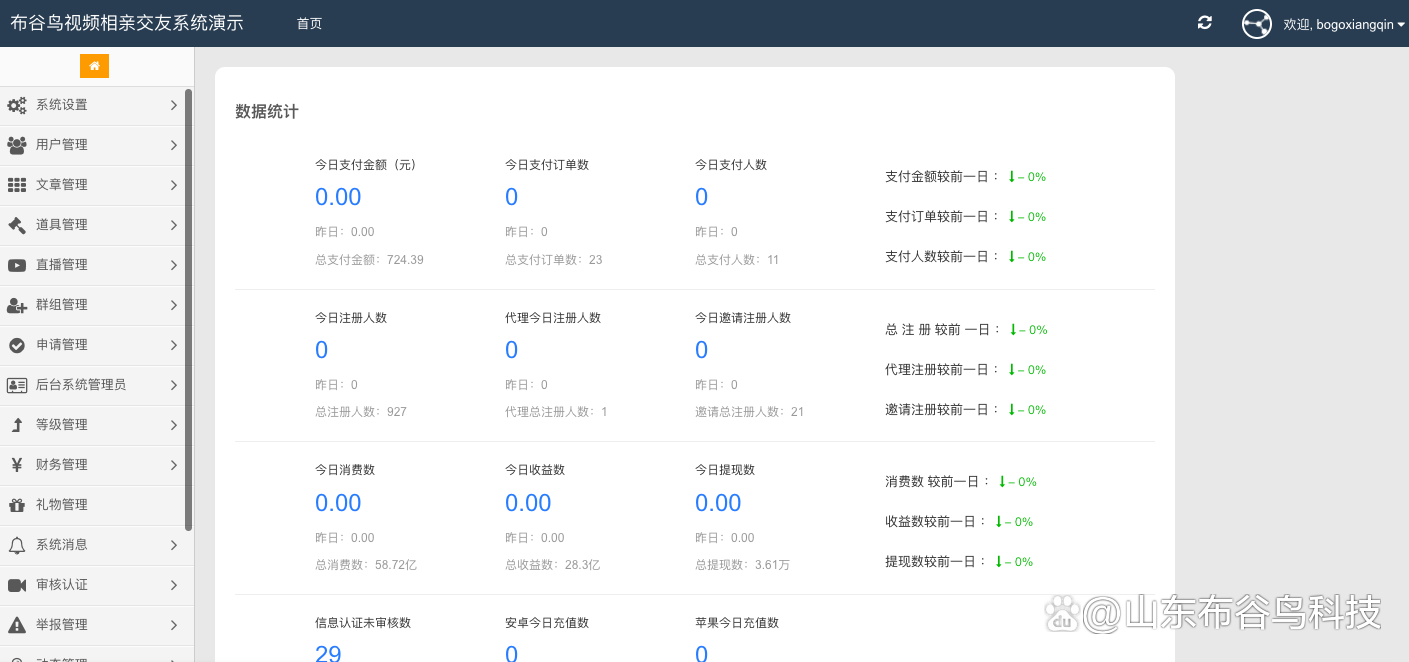Click the gavel icon beside 道具管理
Viewport: 1409px width, 662px height.
point(17,225)
